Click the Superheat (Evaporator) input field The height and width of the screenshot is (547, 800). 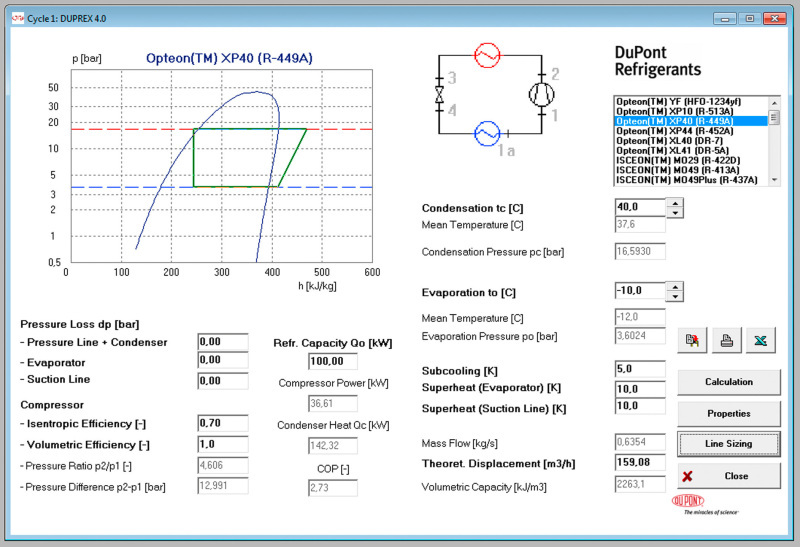[x=640, y=389]
